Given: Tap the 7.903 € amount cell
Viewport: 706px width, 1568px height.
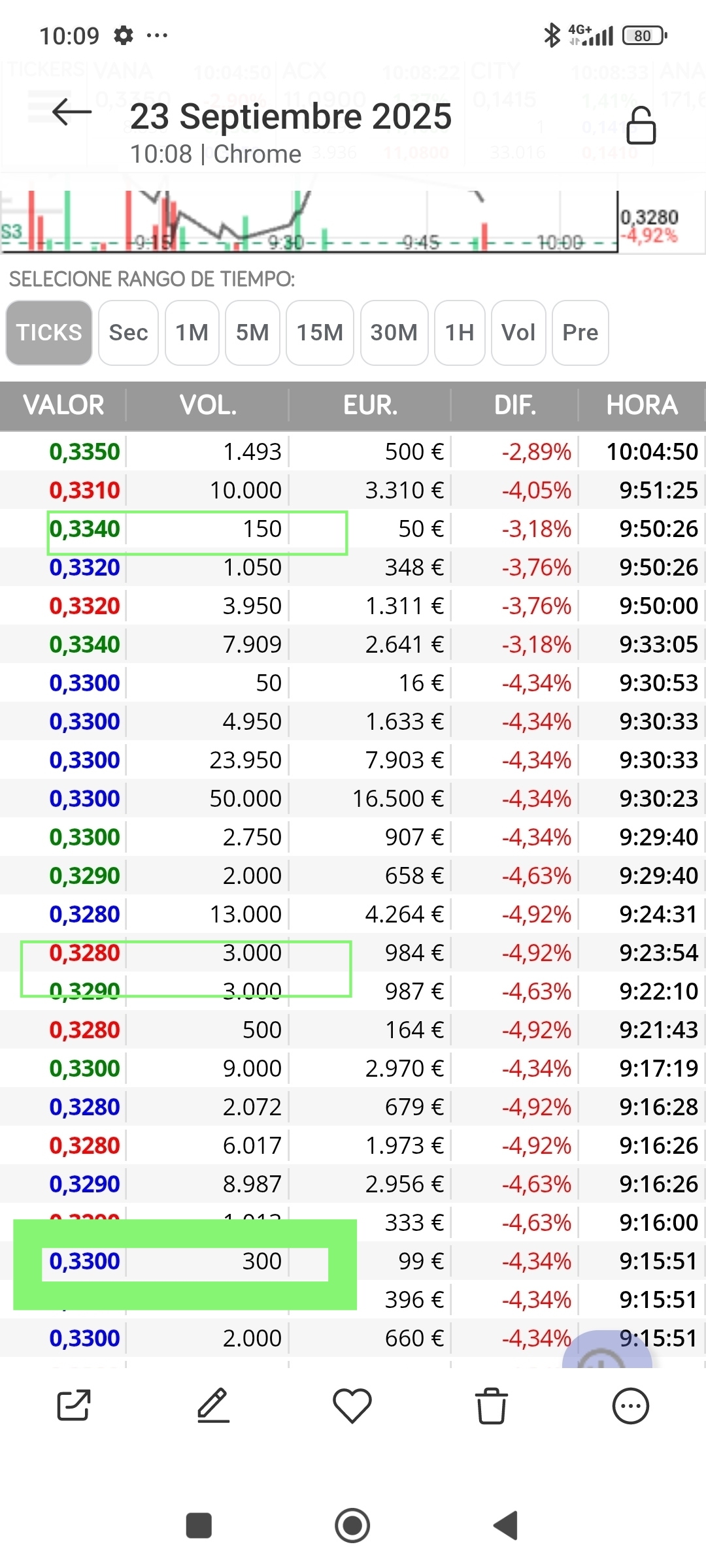Looking at the screenshot, I should [405, 760].
